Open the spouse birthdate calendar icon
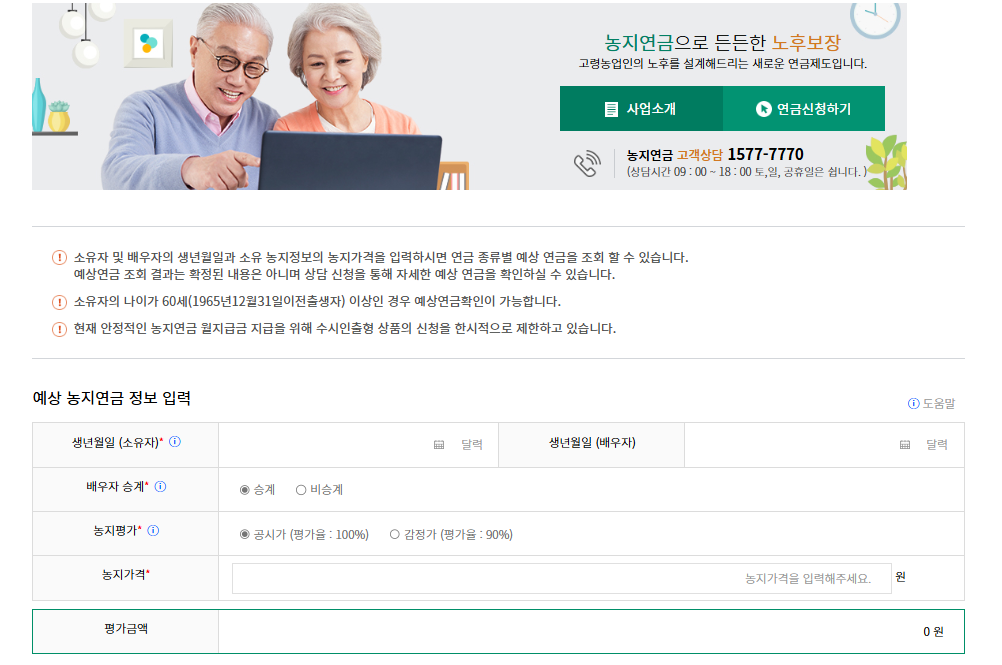The width and height of the screenshot is (1002, 665). coord(905,445)
